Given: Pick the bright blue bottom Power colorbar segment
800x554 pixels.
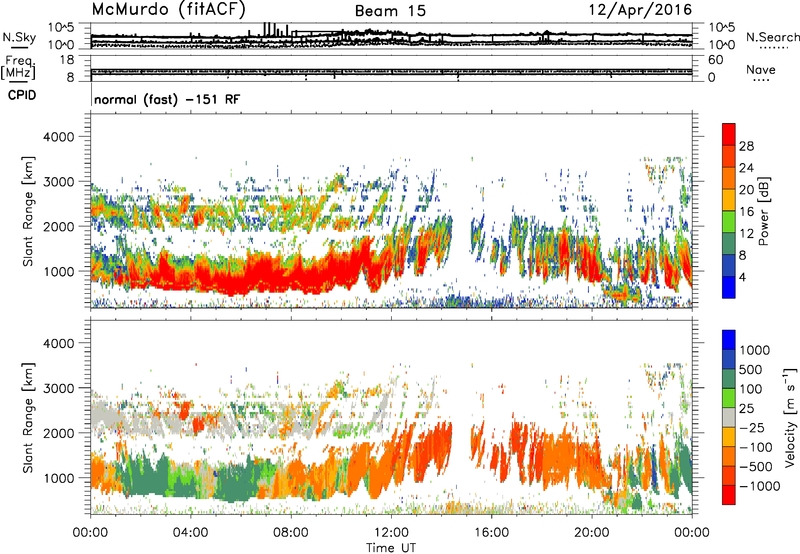Looking at the screenshot, I should click(729, 288).
